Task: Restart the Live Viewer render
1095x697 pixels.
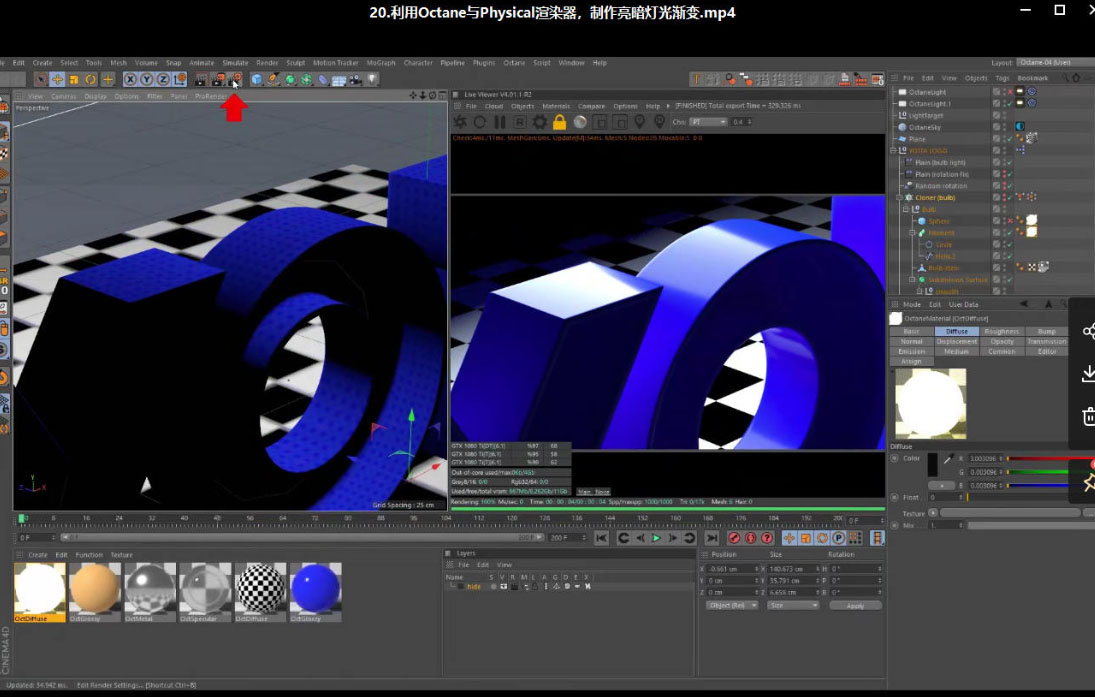Action: (480, 122)
